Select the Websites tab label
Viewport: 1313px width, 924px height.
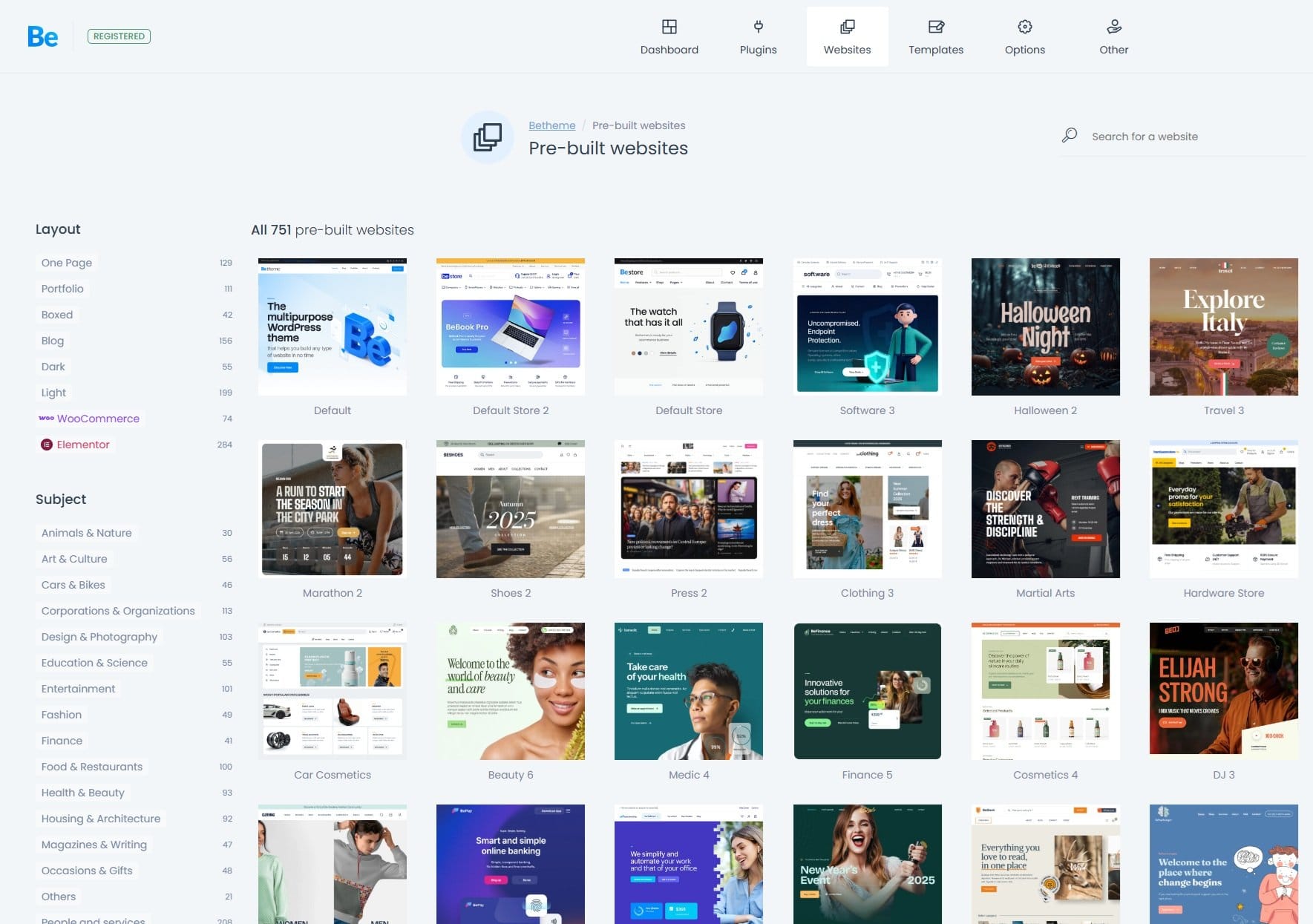pyautogui.click(x=847, y=50)
